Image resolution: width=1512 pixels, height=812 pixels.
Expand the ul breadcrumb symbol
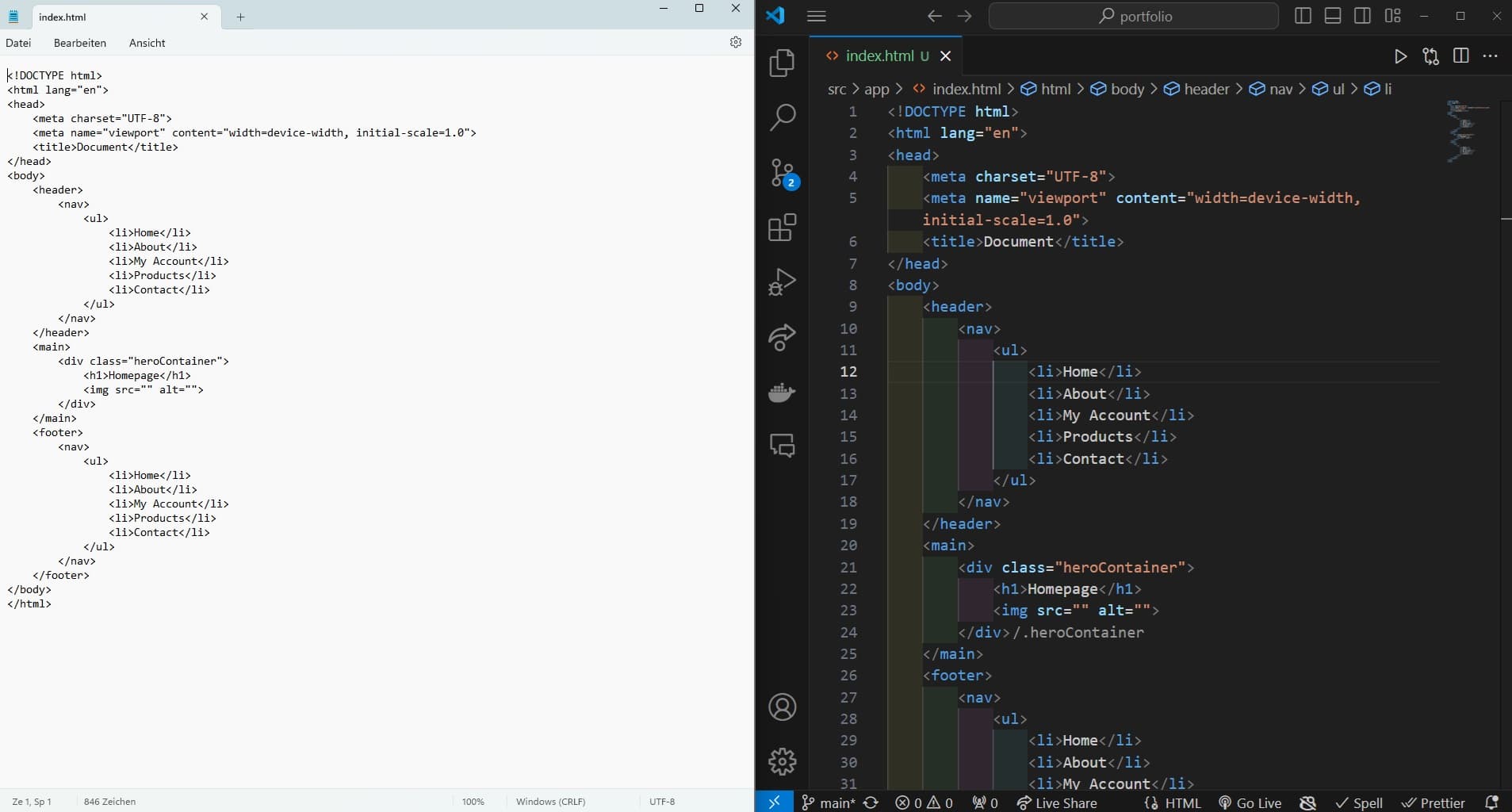[x=1328, y=90]
